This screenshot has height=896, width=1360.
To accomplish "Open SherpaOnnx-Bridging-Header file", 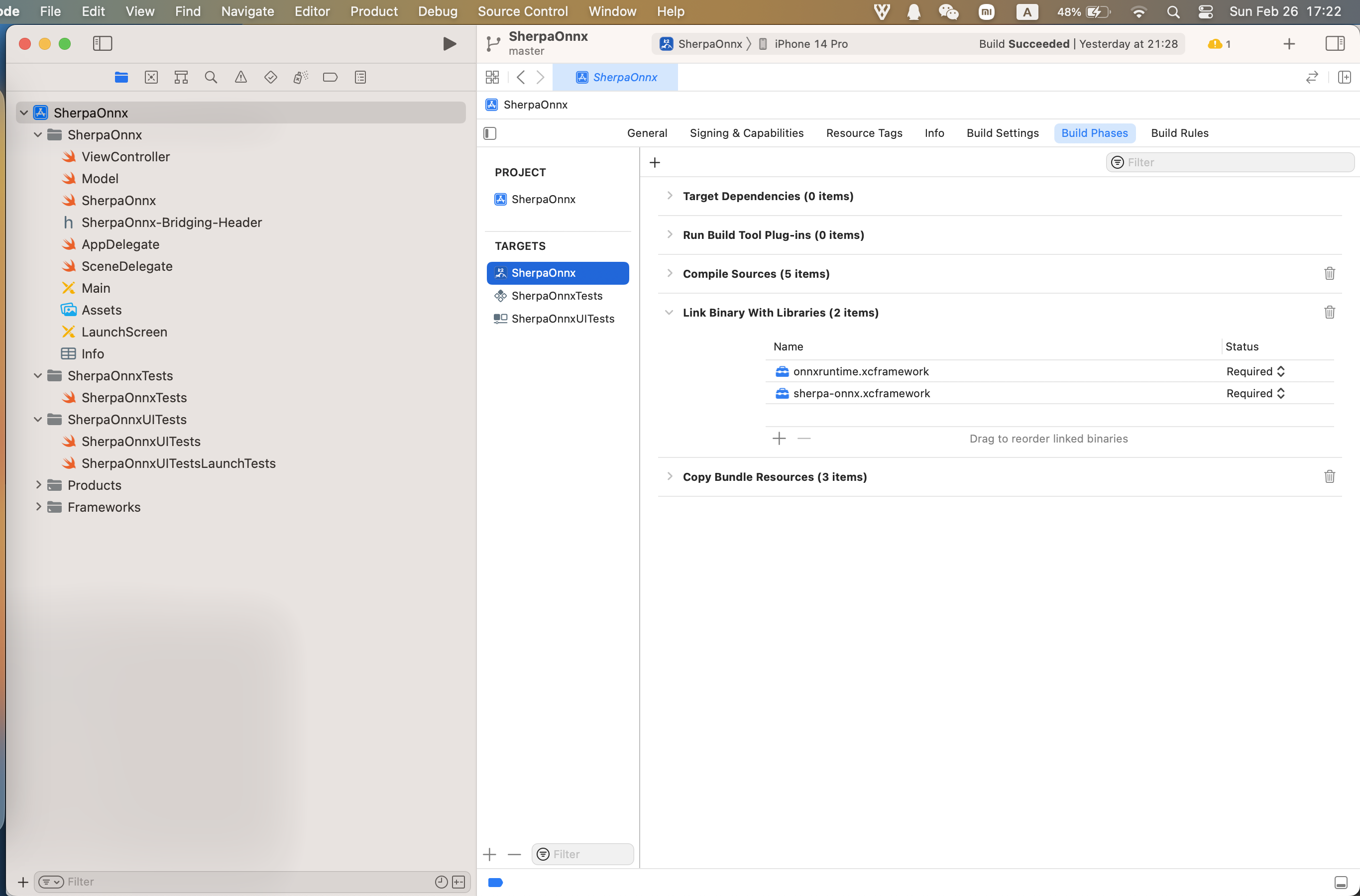I will (171, 223).
